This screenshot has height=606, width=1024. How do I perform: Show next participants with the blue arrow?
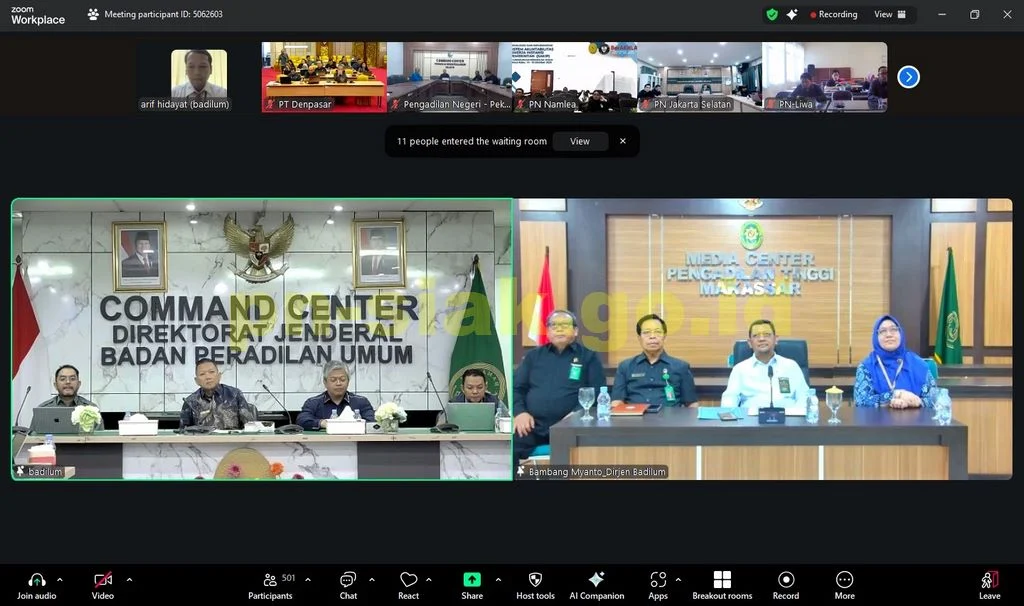click(x=908, y=77)
